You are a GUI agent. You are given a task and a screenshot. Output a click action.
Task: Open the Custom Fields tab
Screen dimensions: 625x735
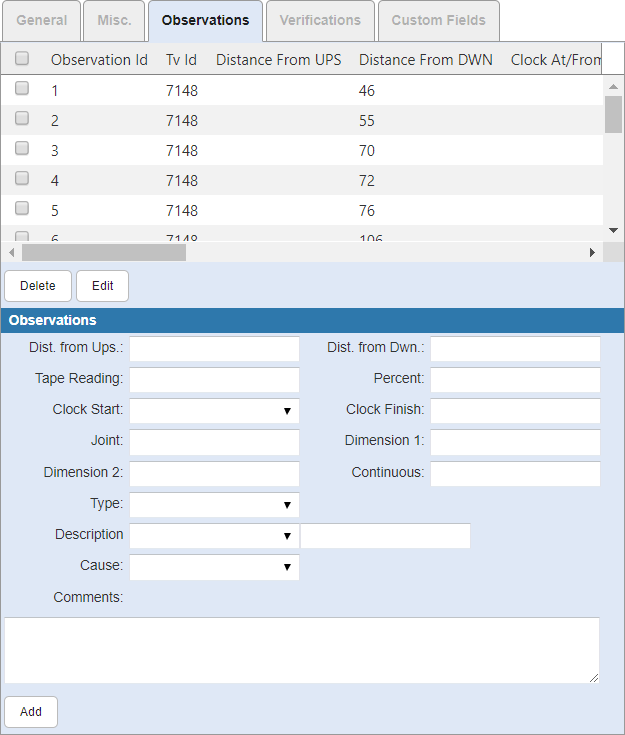coord(438,21)
